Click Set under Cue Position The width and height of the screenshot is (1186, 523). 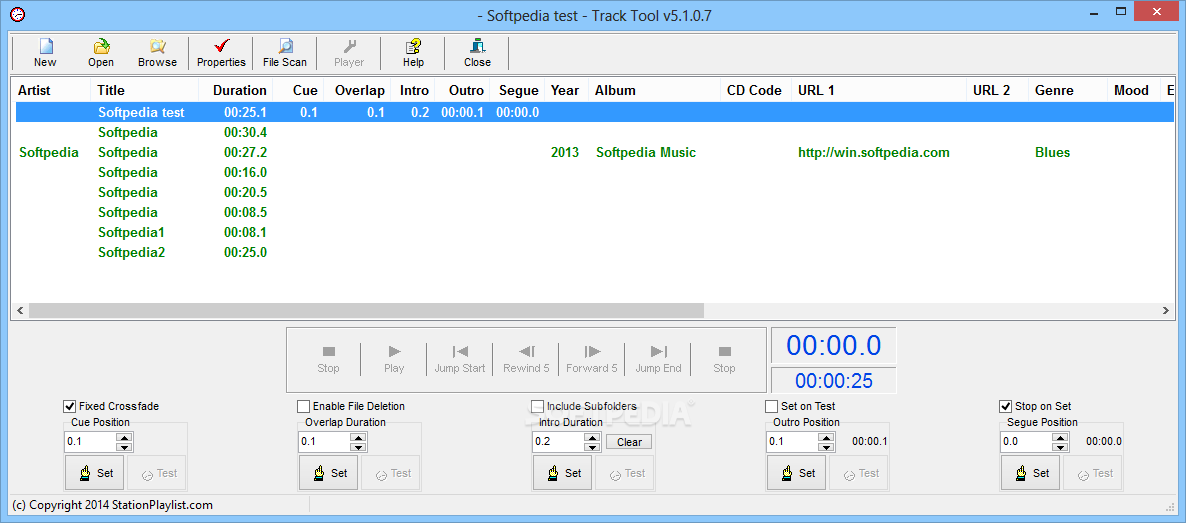[95, 473]
